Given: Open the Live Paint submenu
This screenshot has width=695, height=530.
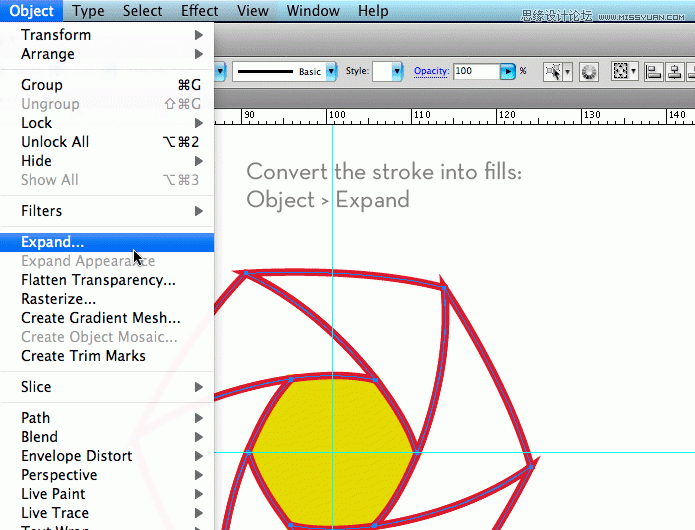Looking at the screenshot, I should point(107,494).
